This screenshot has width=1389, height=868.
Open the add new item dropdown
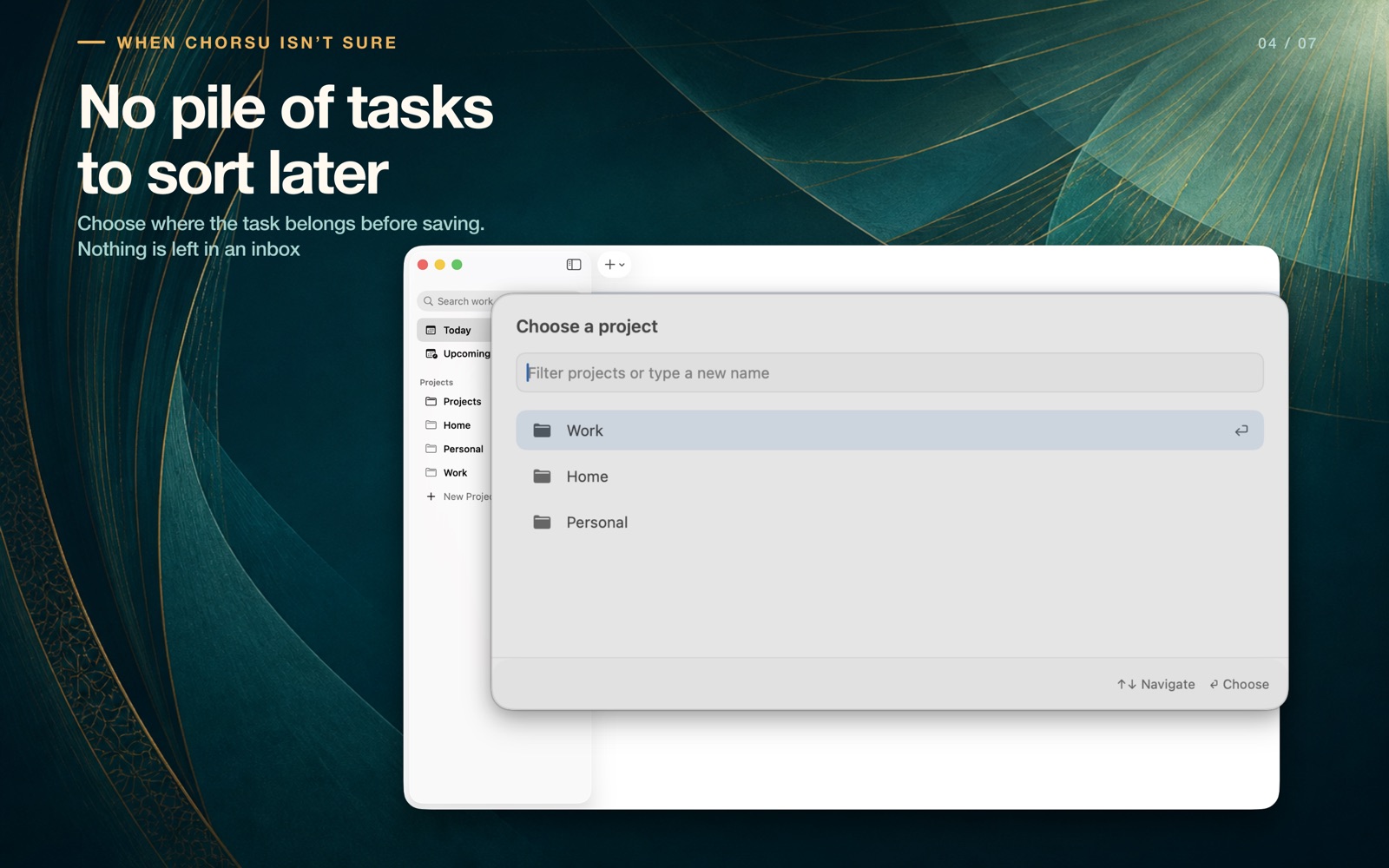(615, 265)
